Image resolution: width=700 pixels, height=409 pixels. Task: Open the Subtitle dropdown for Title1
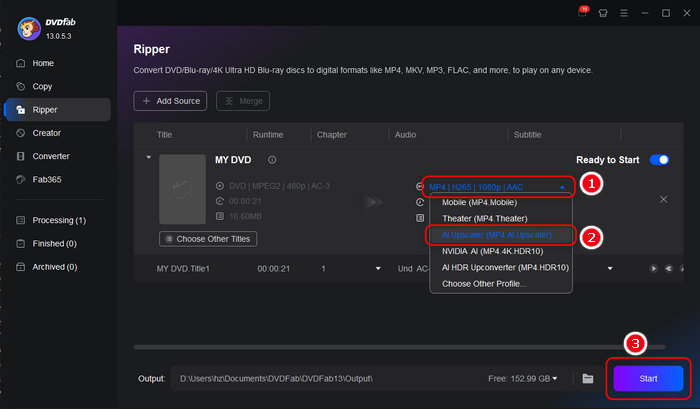point(610,268)
